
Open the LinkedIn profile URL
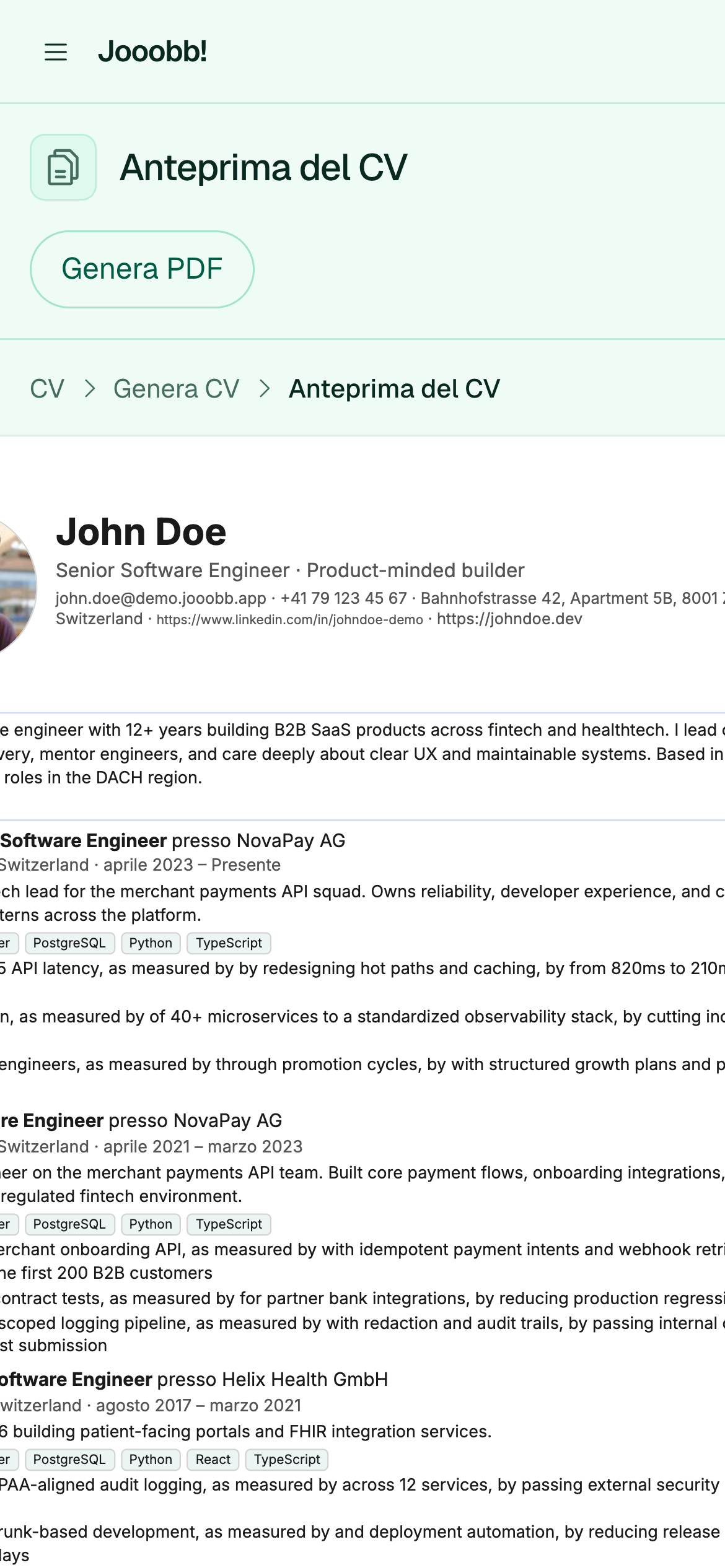pyautogui.click(x=289, y=620)
